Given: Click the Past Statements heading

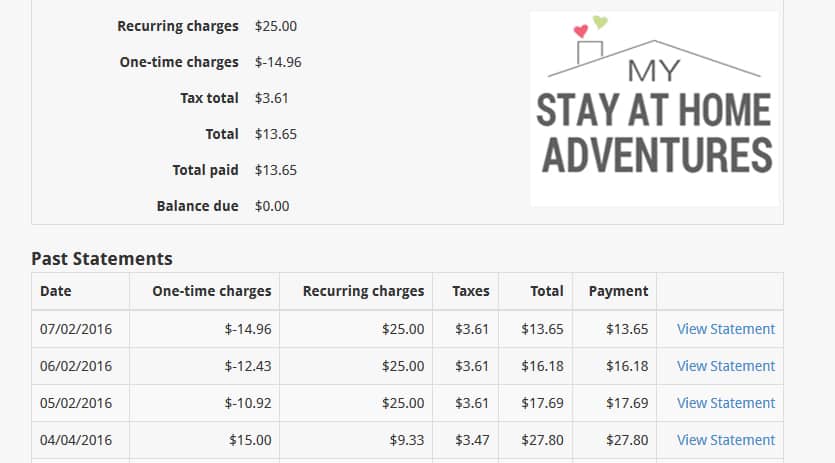Looking at the screenshot, I should click(x=102, y=258).
